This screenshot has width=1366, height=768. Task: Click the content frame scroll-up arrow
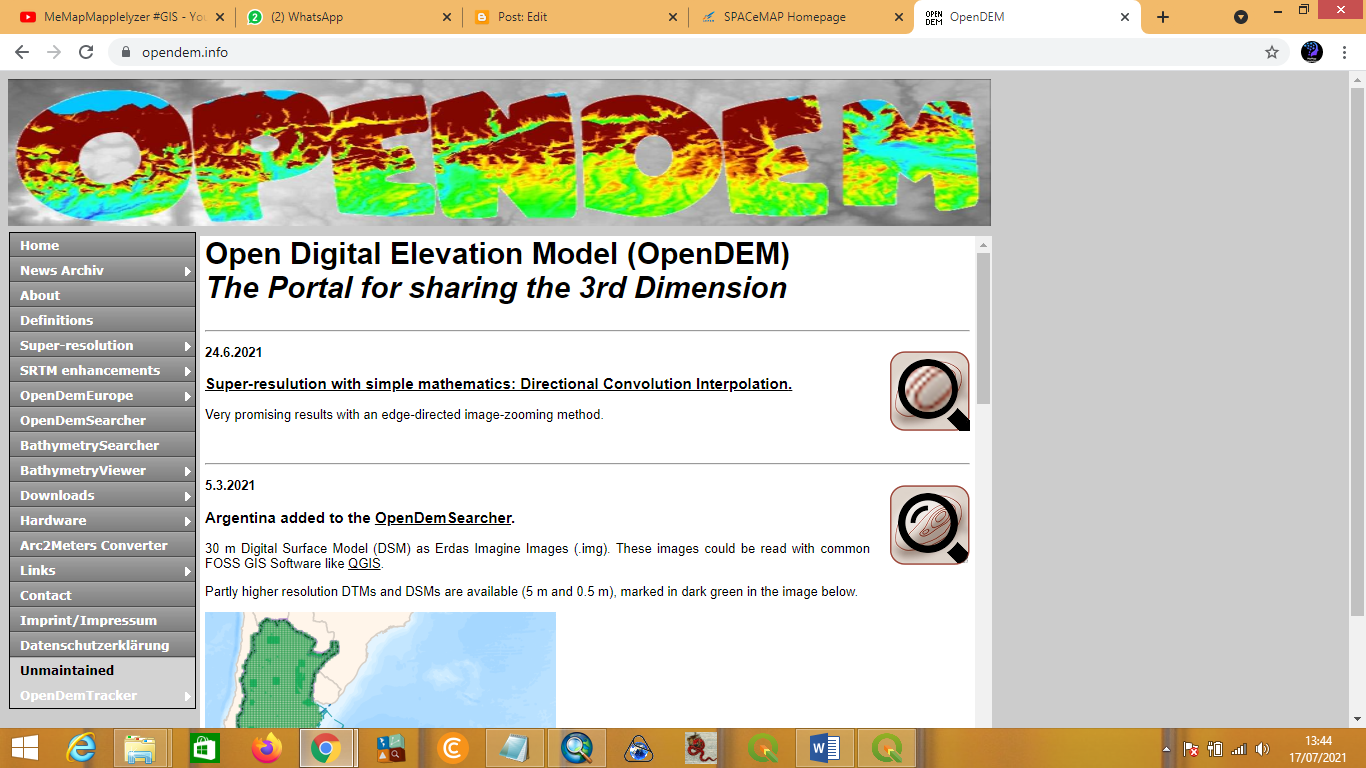983,245
